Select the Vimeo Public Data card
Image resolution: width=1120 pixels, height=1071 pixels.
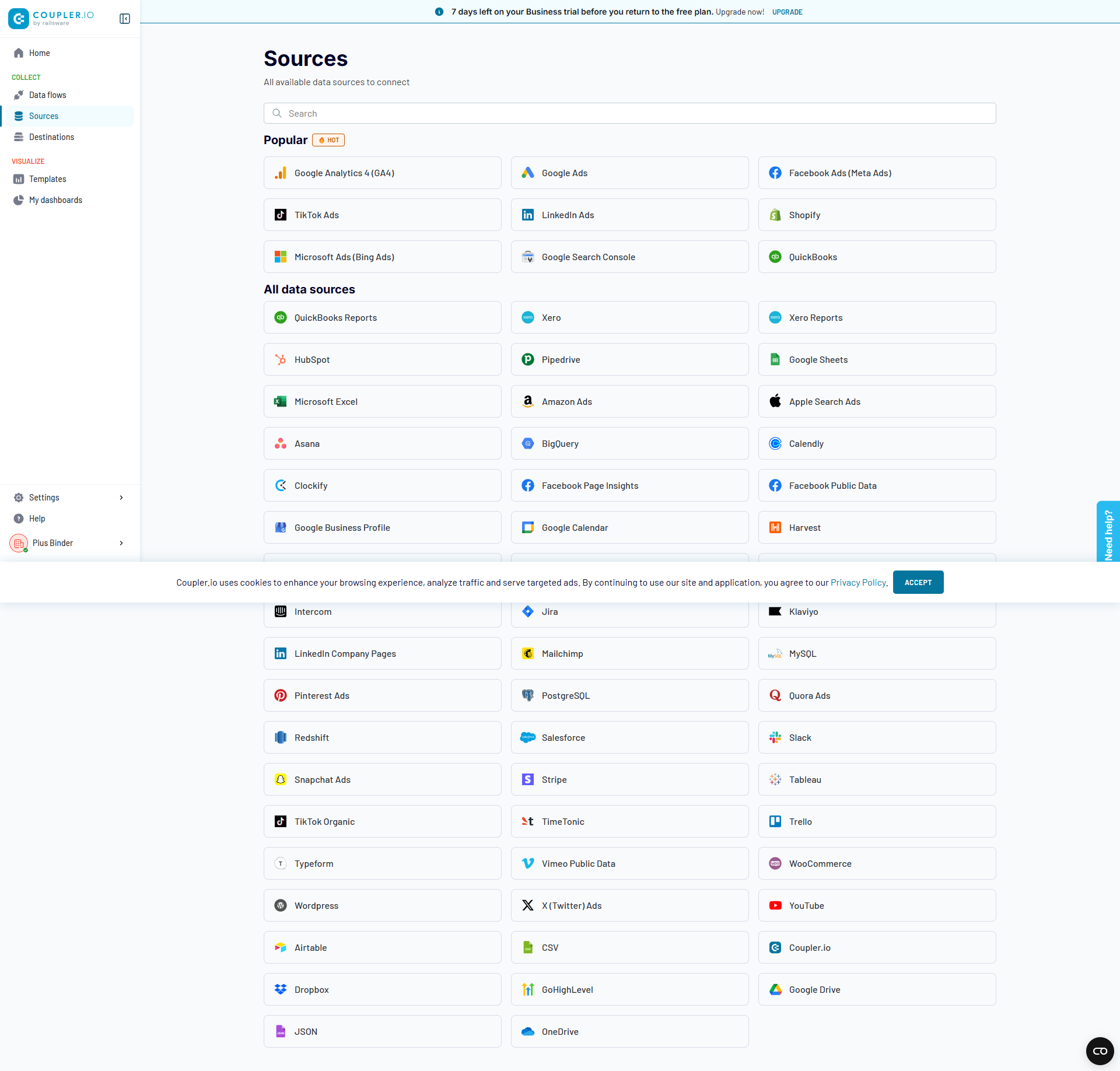pyautogui.click(x=629, y=864)
